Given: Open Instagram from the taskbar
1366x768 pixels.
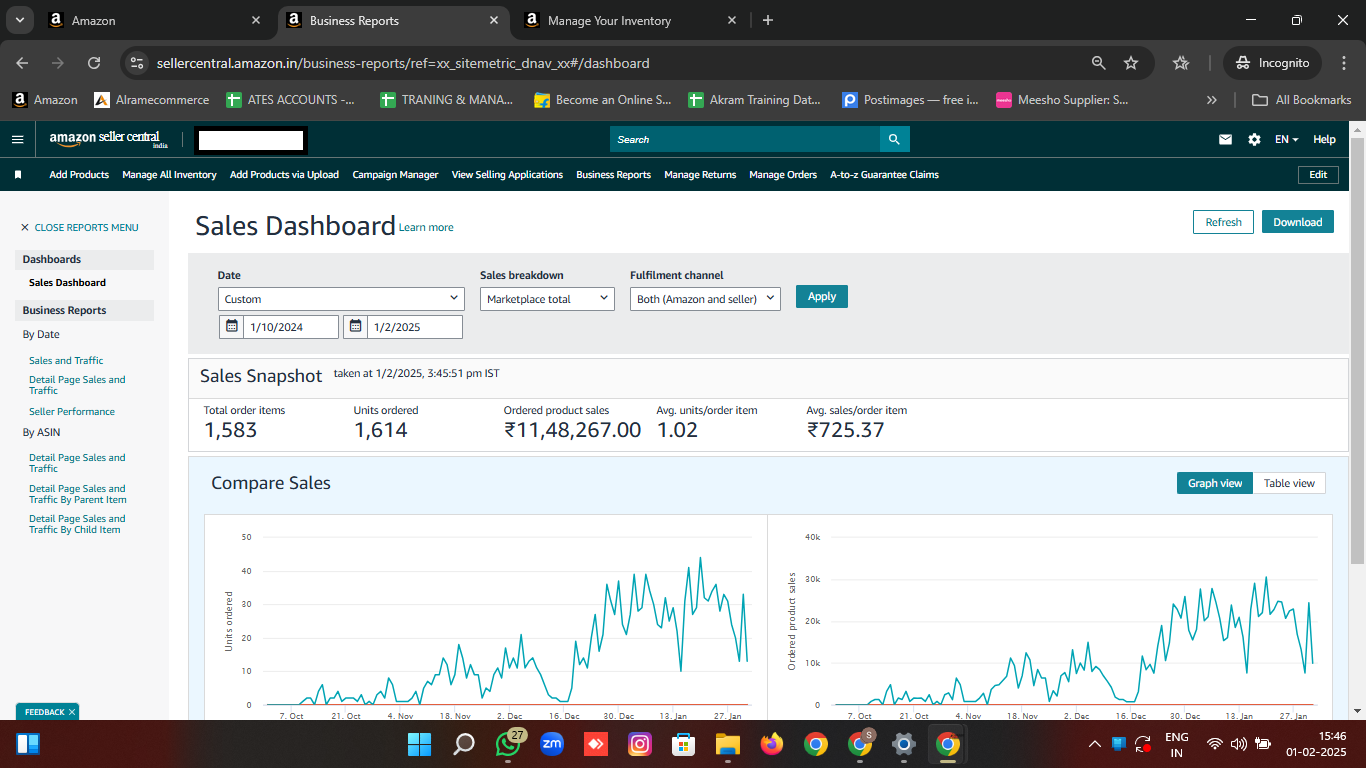Looking at the screenshot, I should click(x=640, y=744).
